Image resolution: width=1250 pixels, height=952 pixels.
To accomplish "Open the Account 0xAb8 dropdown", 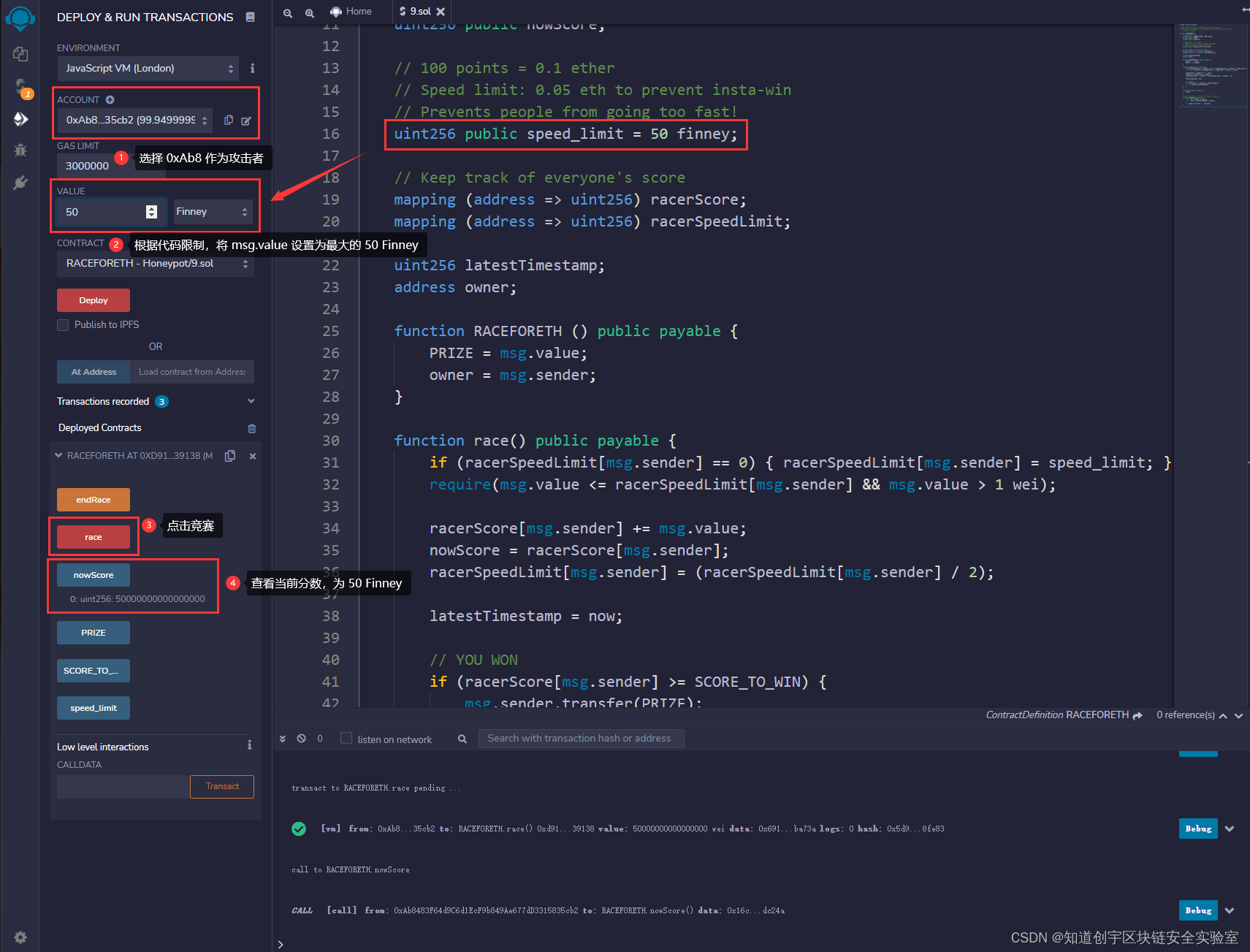I will (135, 120).
